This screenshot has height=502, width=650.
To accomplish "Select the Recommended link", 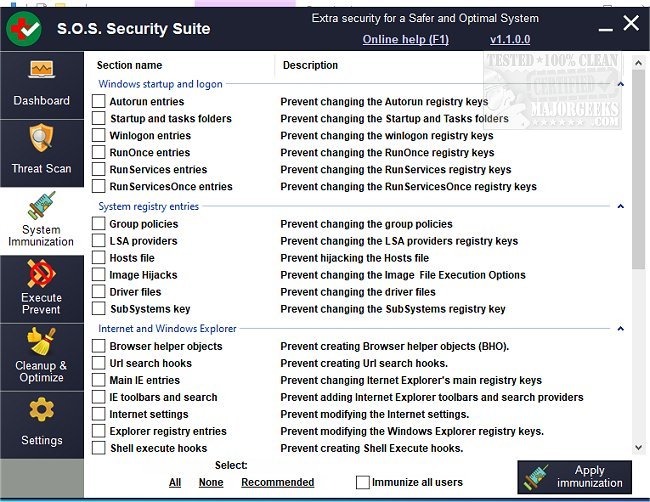I will pos(277,482).
